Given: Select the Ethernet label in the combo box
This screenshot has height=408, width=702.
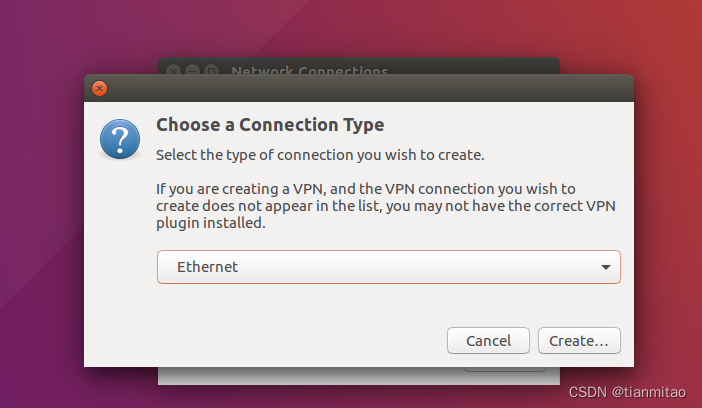Looking at the screenshot, I should tap(207, 267).
